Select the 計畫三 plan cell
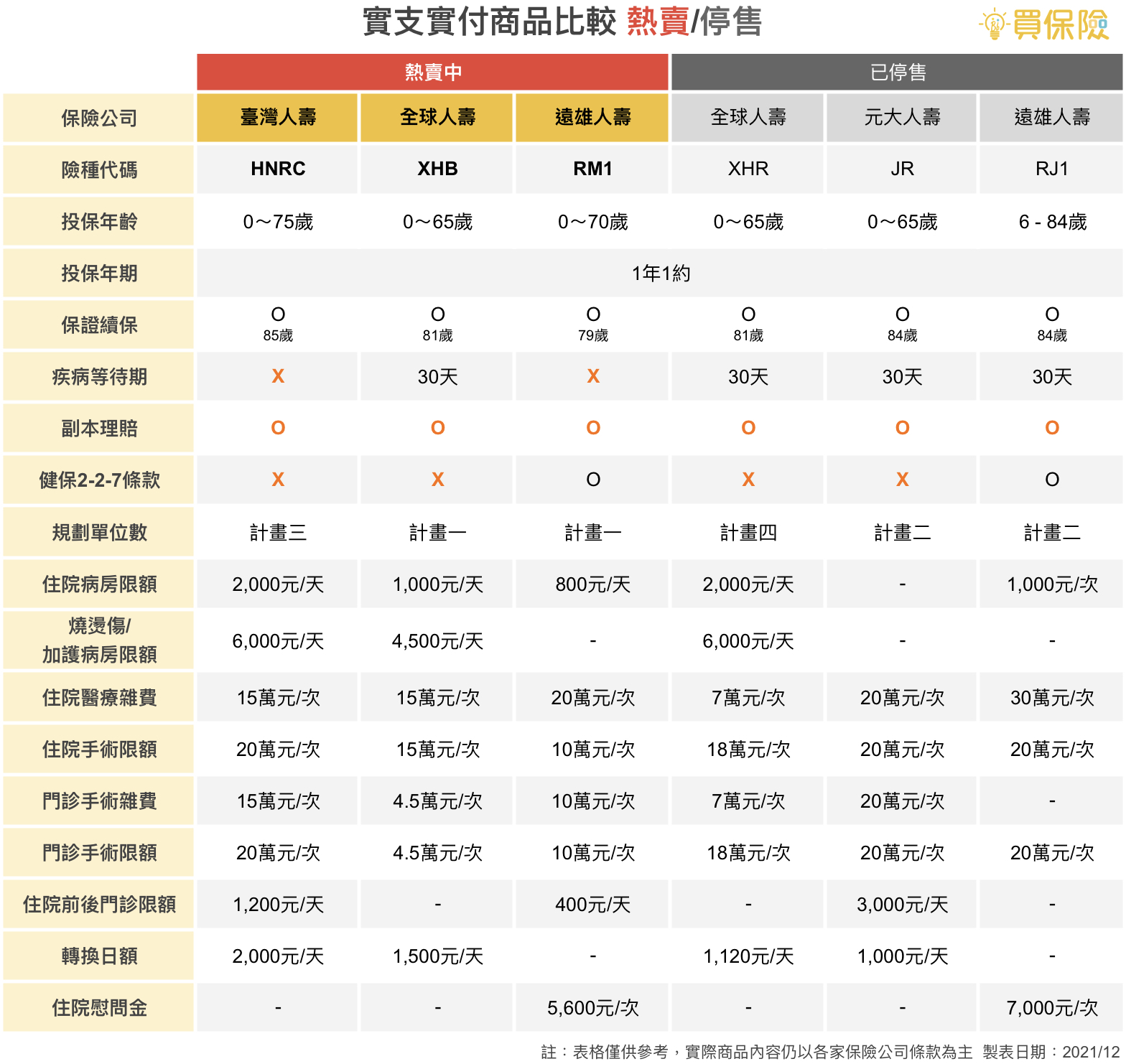 (278, 533)
